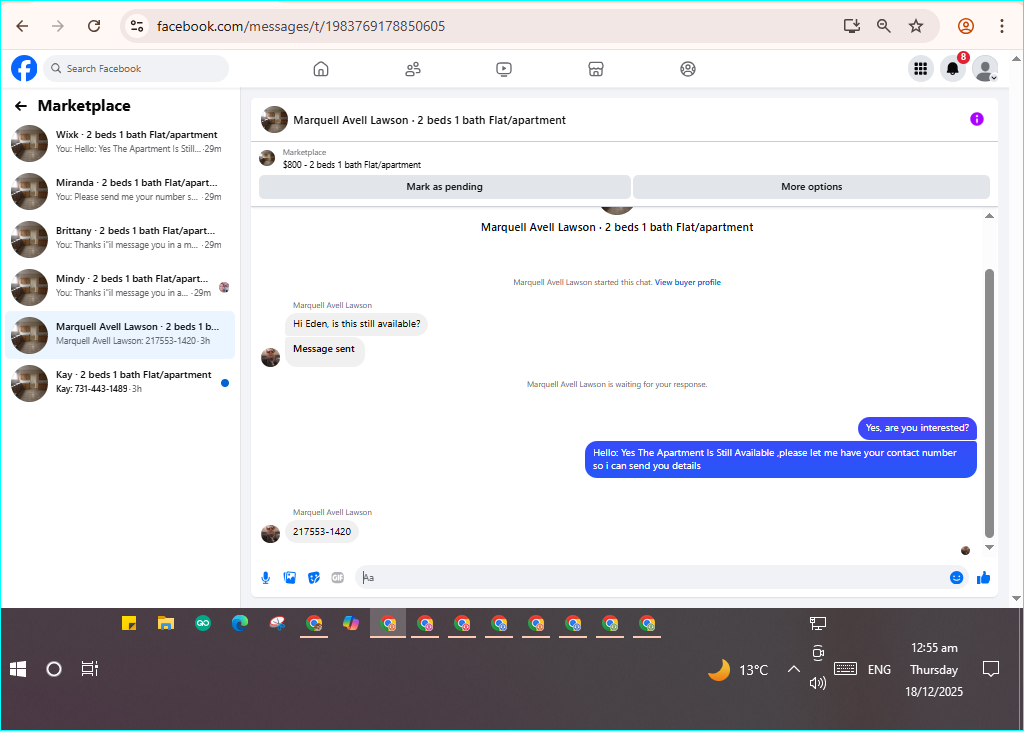1024x731 pixels.
Task: Click the 13°C weather widget
Action: pyautogui.click(x=738, y=670)
